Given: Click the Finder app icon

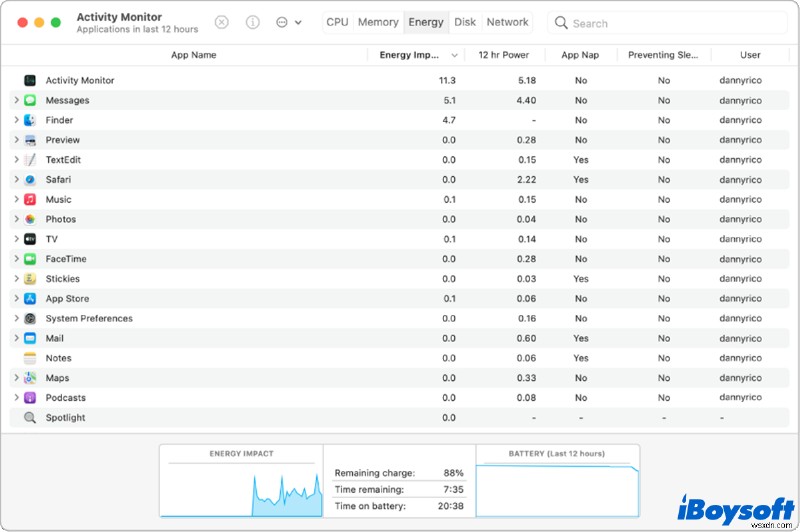Looking at the screenshot, I should point(30,120).
